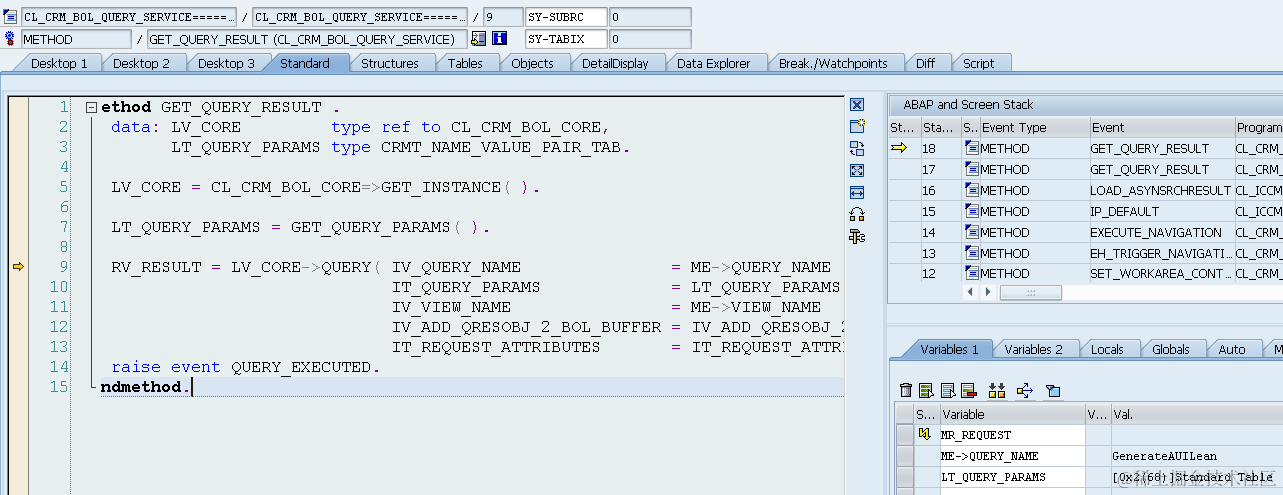Click the trash icon in the variables toolbar
The image size is (1283, 495).
point(906,390)
